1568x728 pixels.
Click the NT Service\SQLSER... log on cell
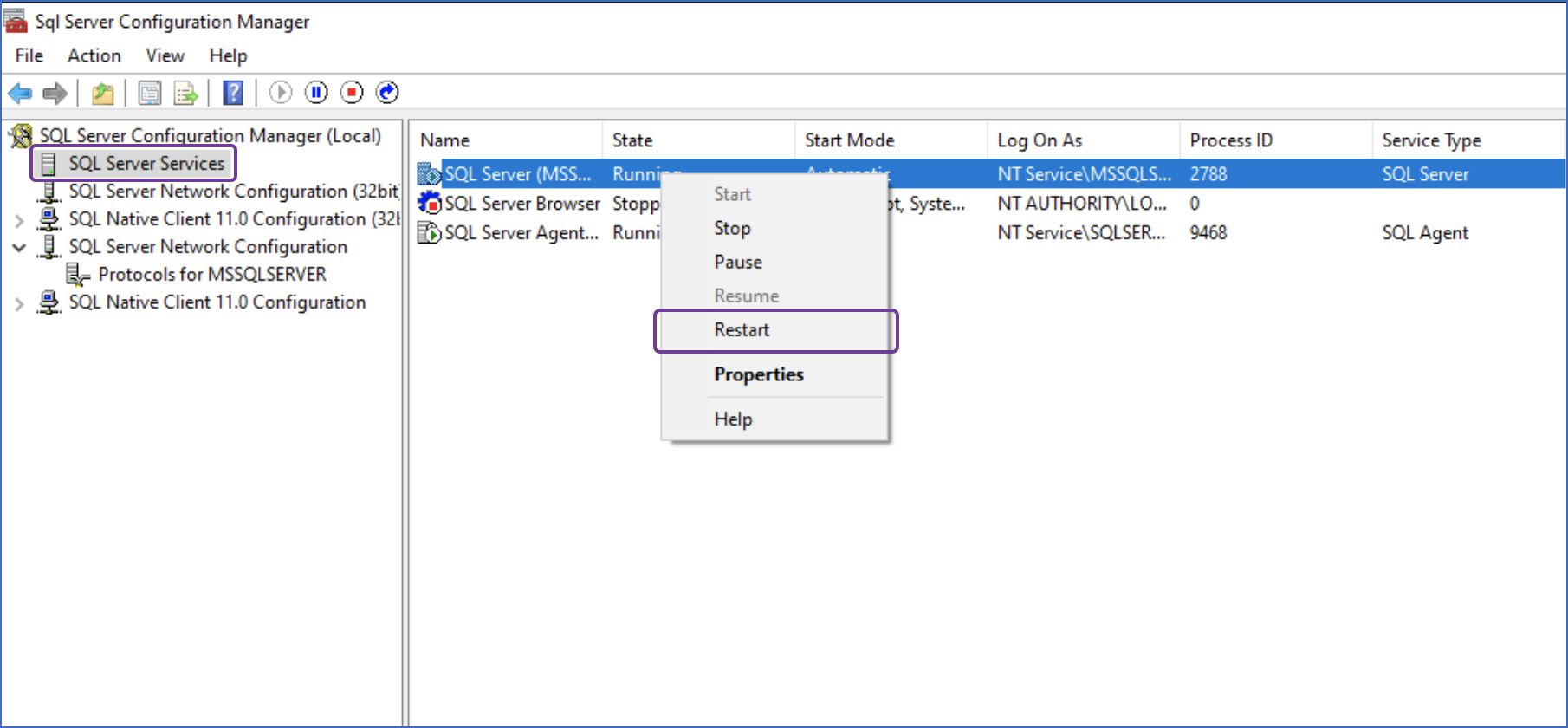pyautogui.click(x=1081, y=233)
